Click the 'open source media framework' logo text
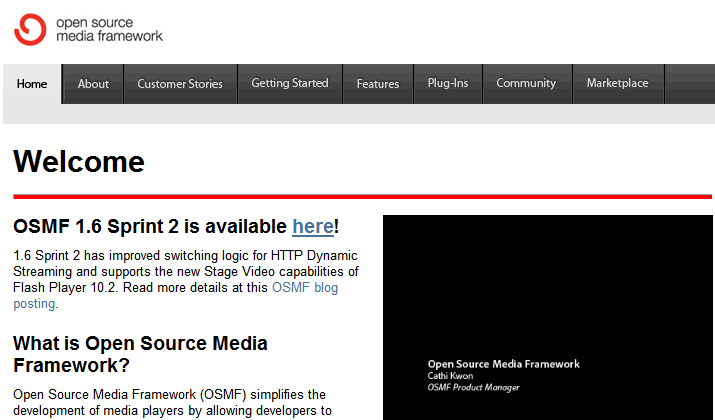 (109, 29)
